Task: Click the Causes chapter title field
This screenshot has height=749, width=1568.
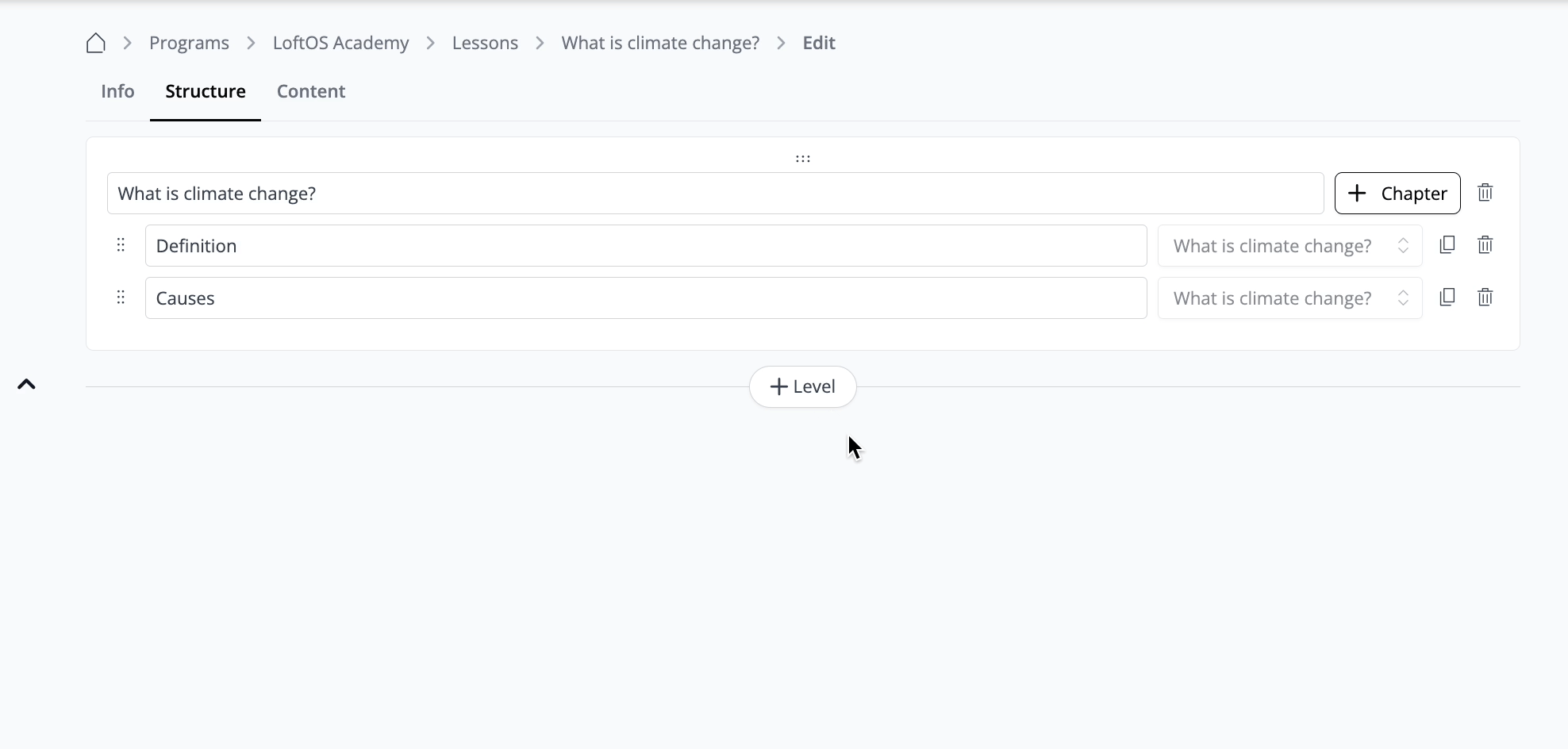Action: coord(645,298)
